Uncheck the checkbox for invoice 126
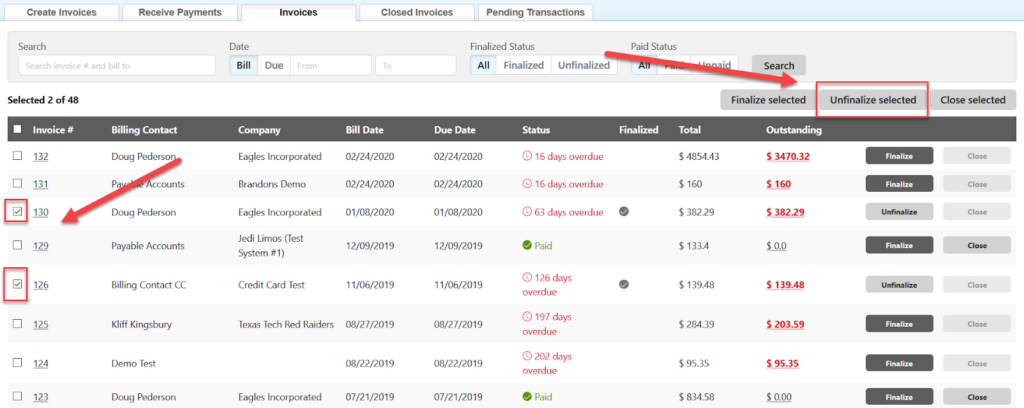Screen dimensions: 1024x408 pos(17,285)
